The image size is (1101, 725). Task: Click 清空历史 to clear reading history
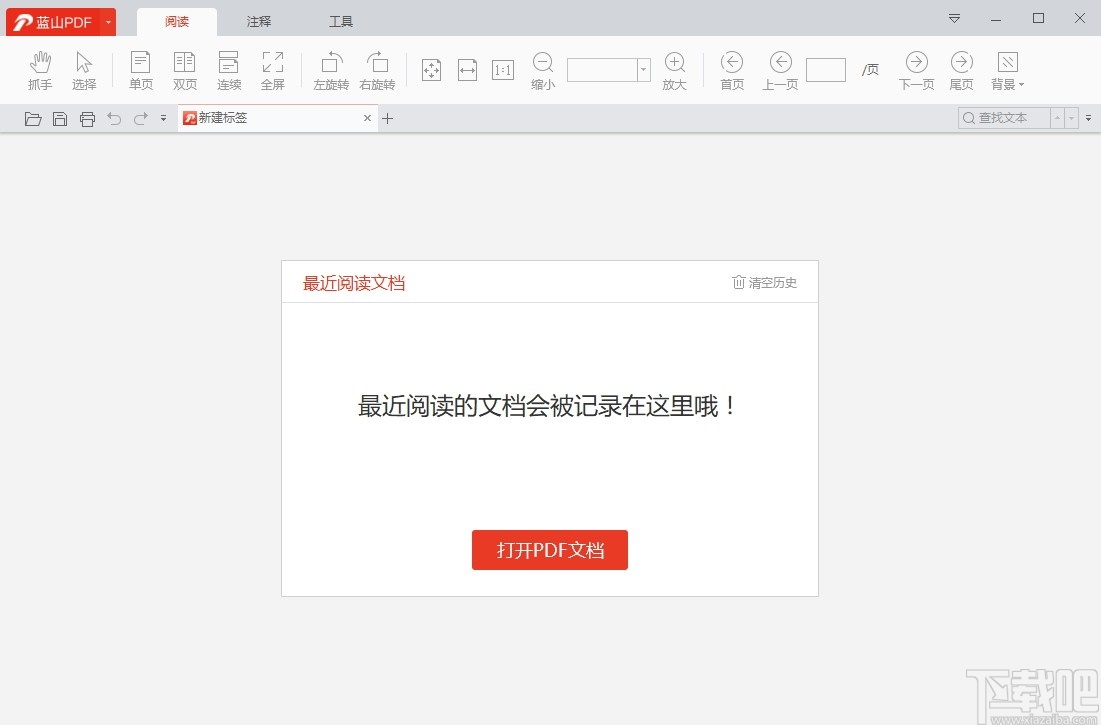764,282
